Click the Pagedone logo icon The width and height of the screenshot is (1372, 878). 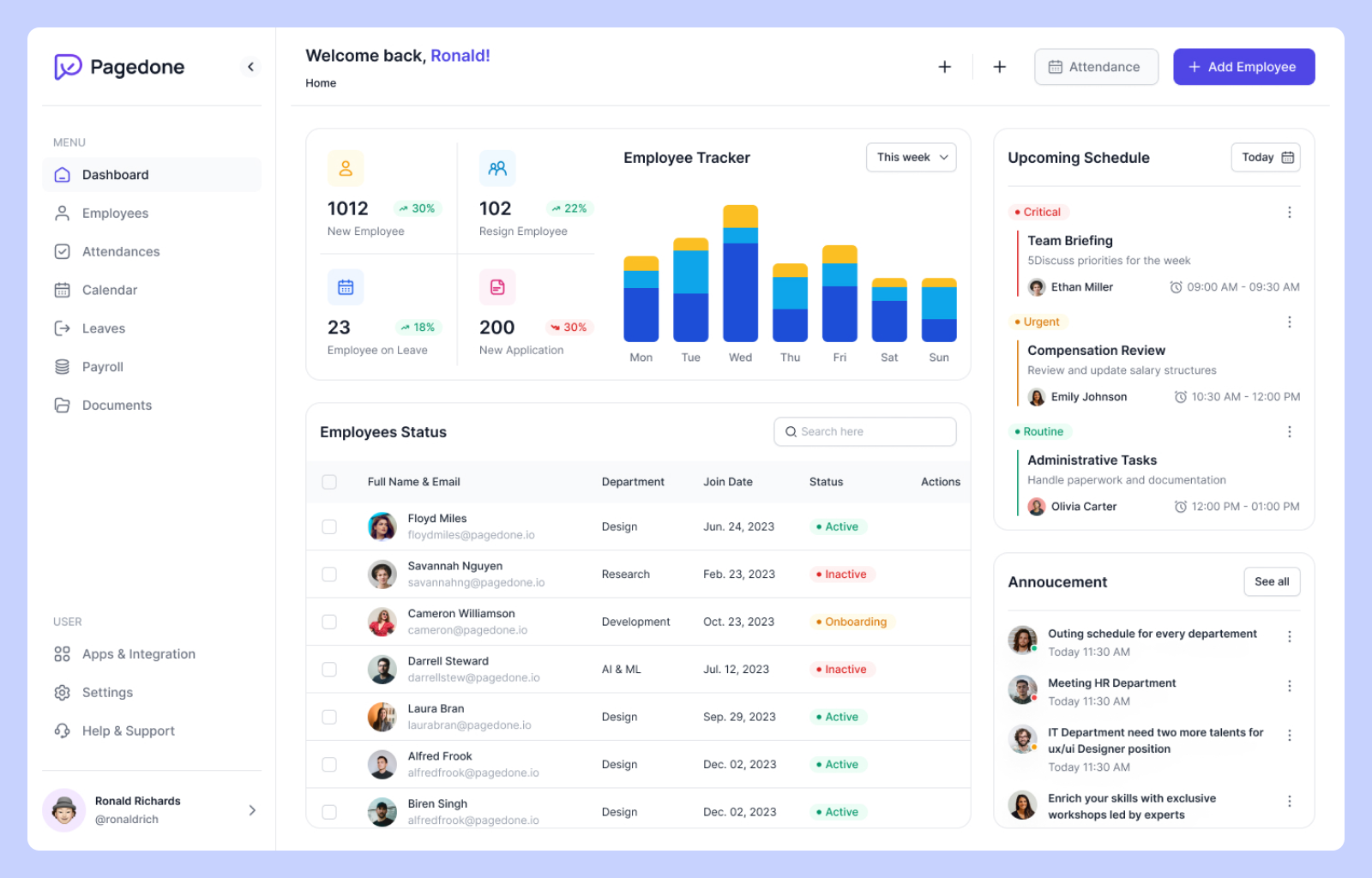click(68, 67)
